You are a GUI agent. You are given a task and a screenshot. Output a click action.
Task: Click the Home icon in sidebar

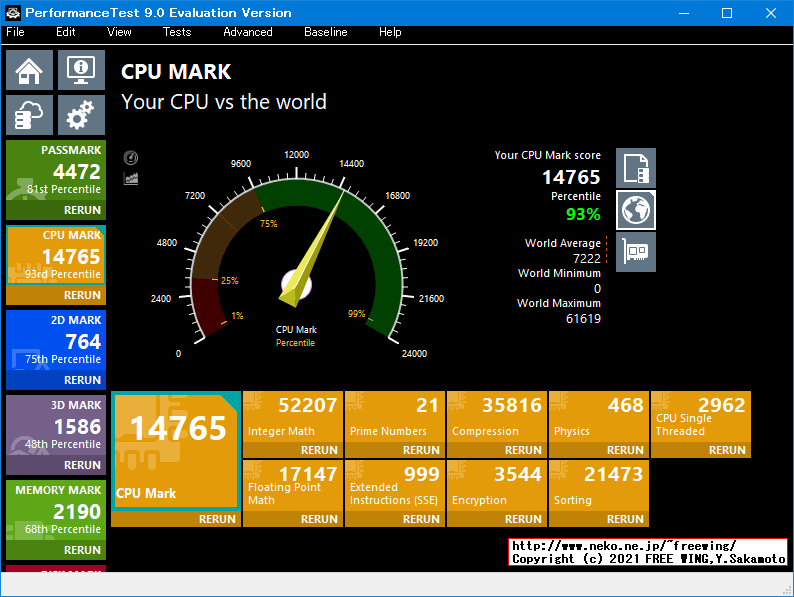[x=30, y=70]
